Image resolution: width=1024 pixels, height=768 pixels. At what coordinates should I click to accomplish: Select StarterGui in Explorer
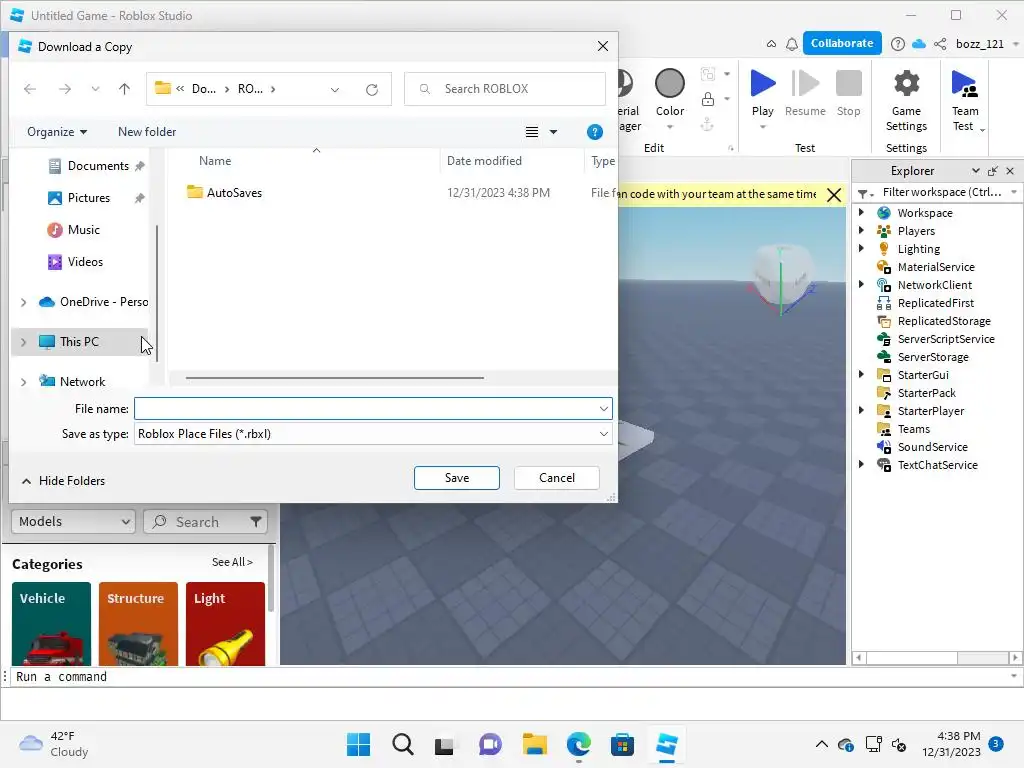[922, 375]
